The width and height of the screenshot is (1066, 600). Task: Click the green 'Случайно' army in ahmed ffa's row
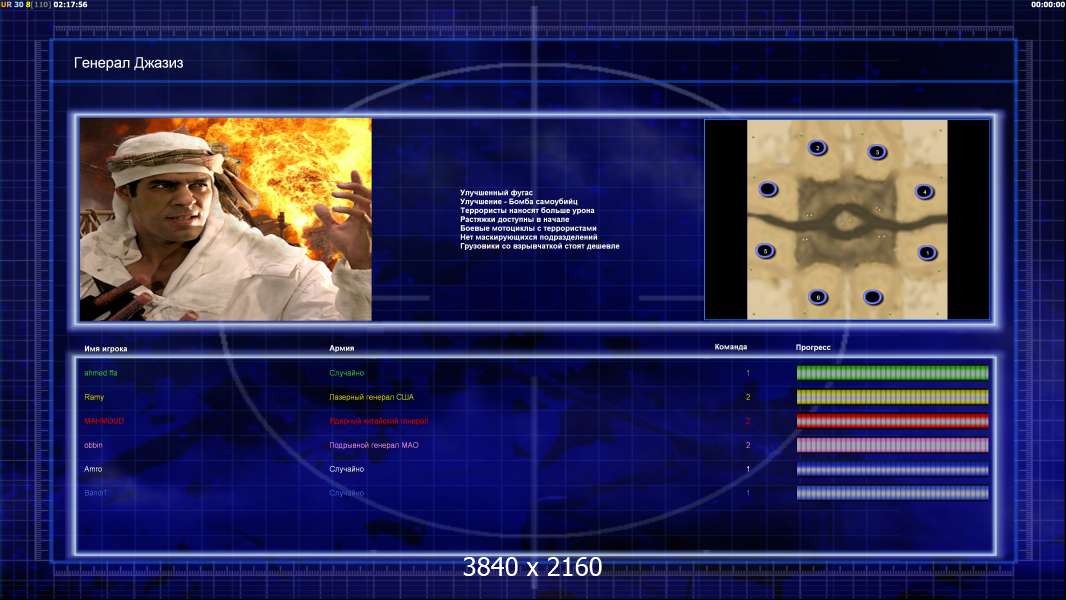tap(347, 373)
